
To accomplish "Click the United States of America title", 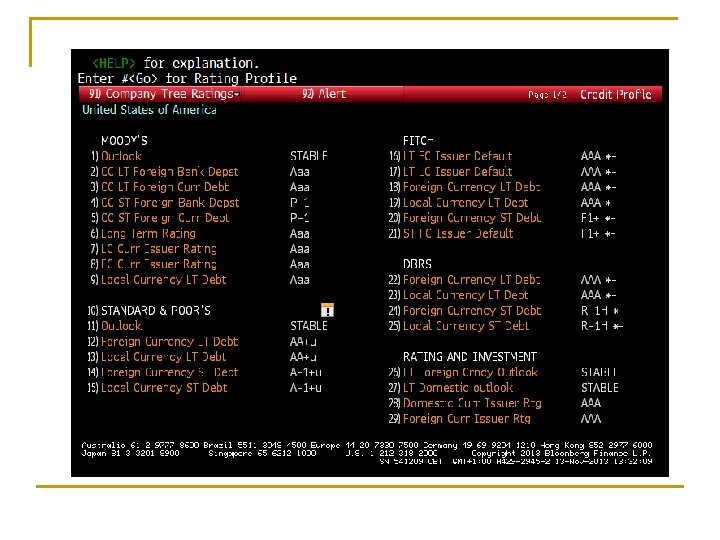I will coord(149,110).
